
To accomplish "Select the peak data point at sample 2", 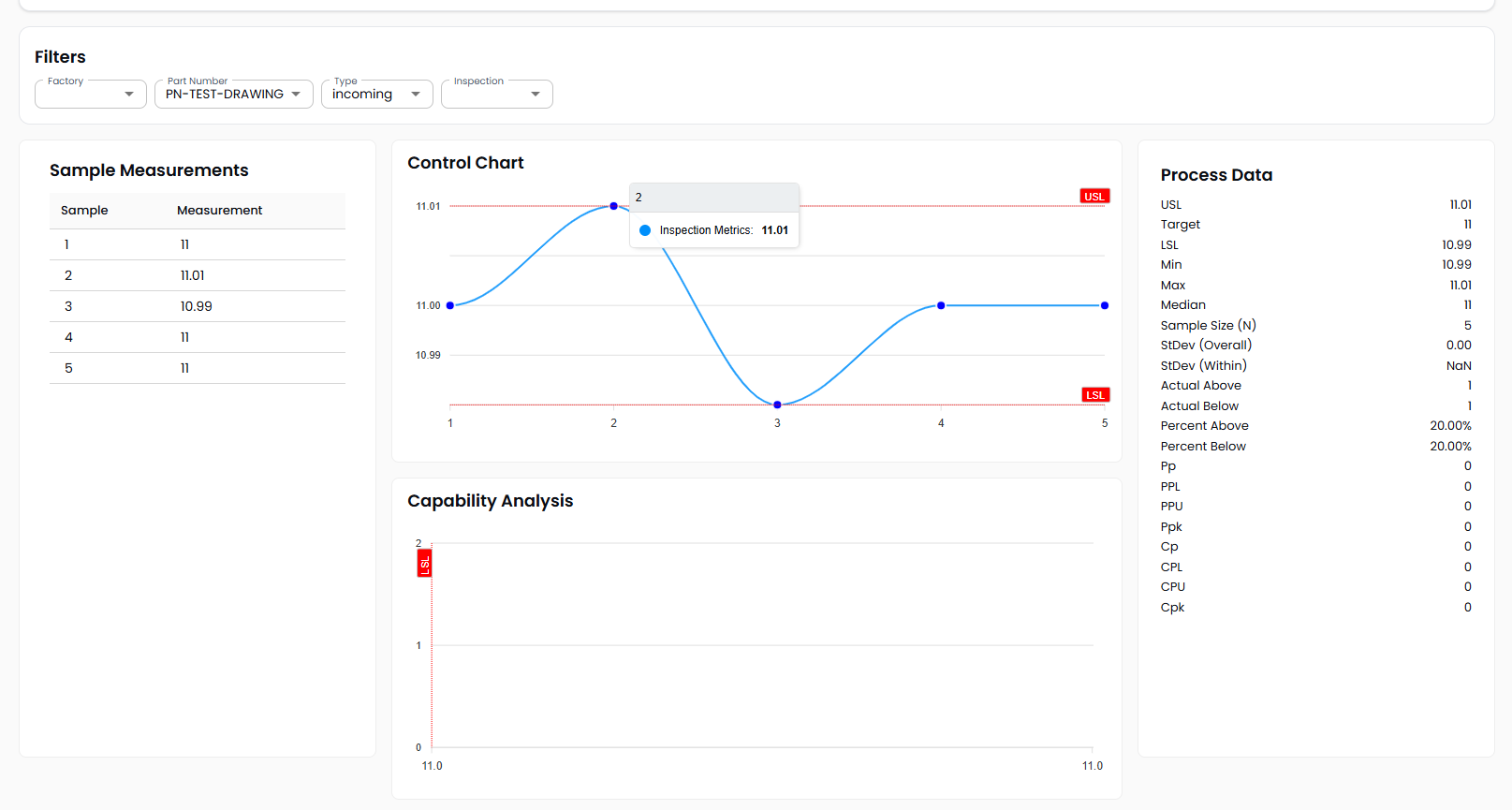I will (x=614, y=206).
